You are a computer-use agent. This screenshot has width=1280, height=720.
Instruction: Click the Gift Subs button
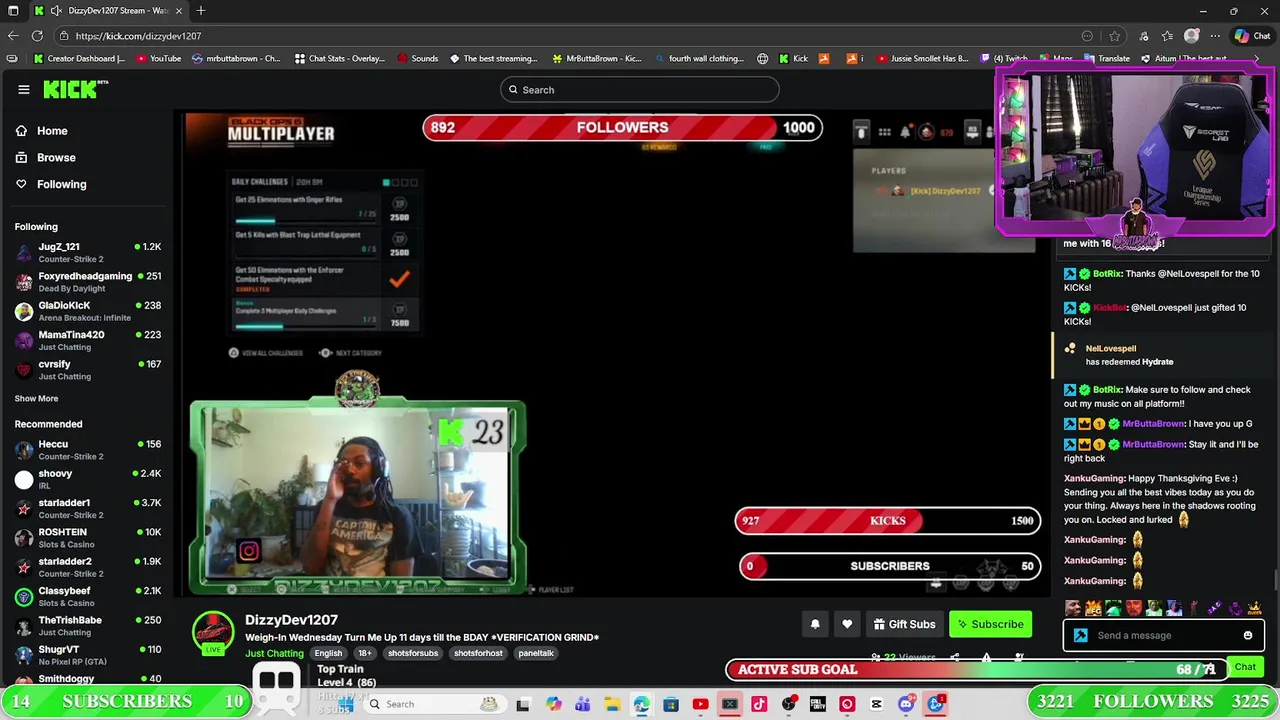(904, 624)
